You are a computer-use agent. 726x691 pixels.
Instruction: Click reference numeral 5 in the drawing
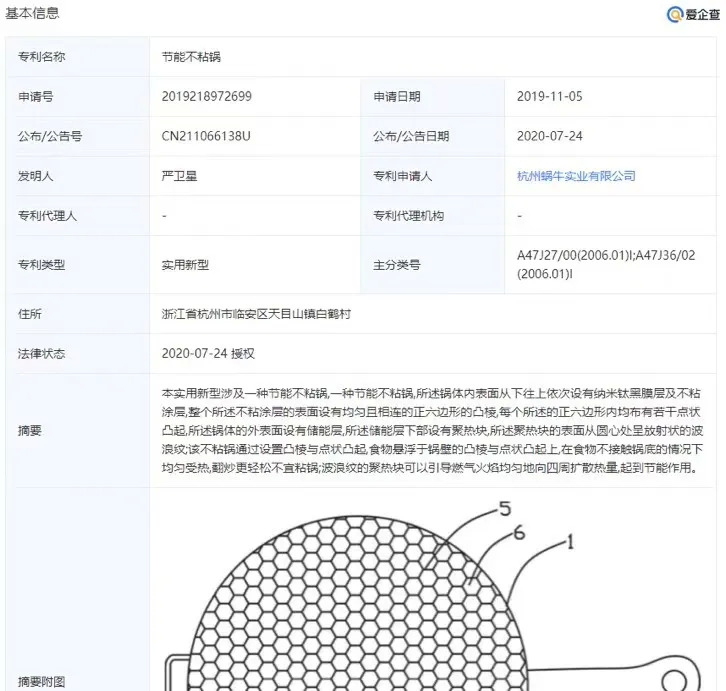point(505,509)
